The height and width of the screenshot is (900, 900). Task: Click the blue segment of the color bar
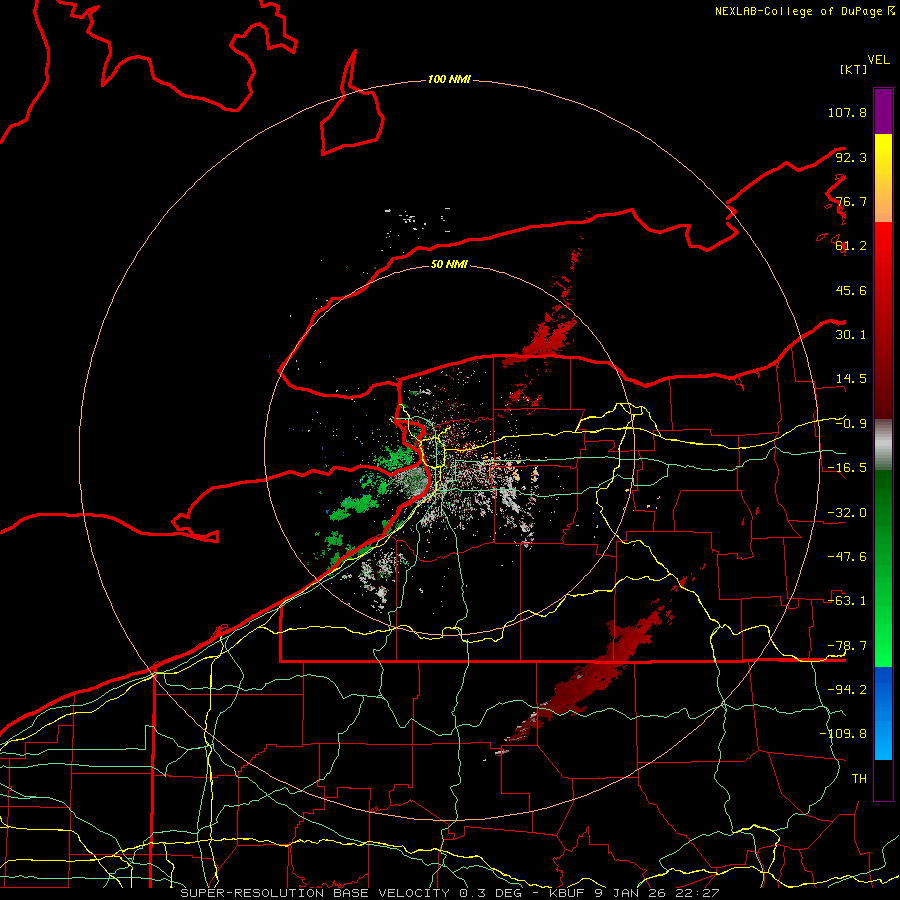pos(883,713)
